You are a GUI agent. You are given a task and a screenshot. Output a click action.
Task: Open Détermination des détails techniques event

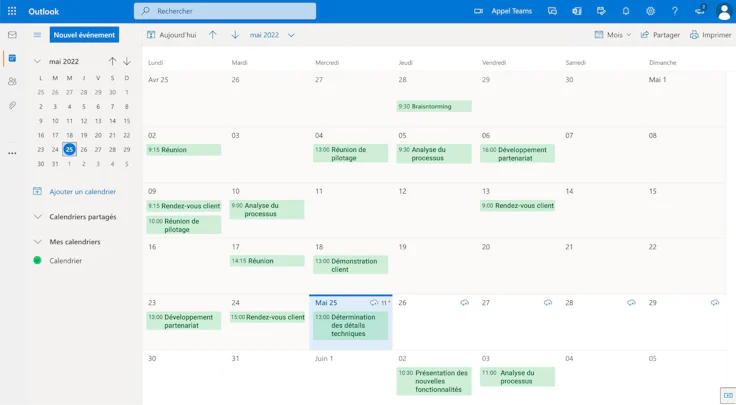(351, 325)
